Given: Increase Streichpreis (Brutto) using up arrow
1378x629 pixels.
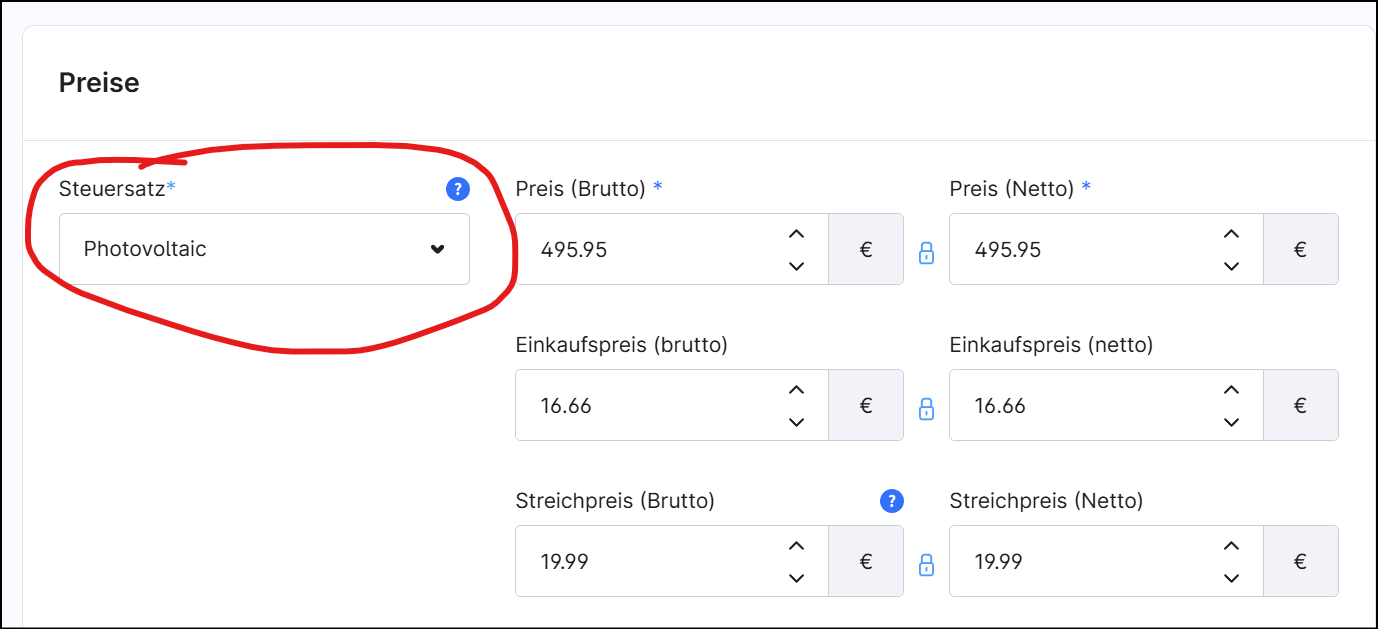Looking at the screenshot, I should 796,546.
